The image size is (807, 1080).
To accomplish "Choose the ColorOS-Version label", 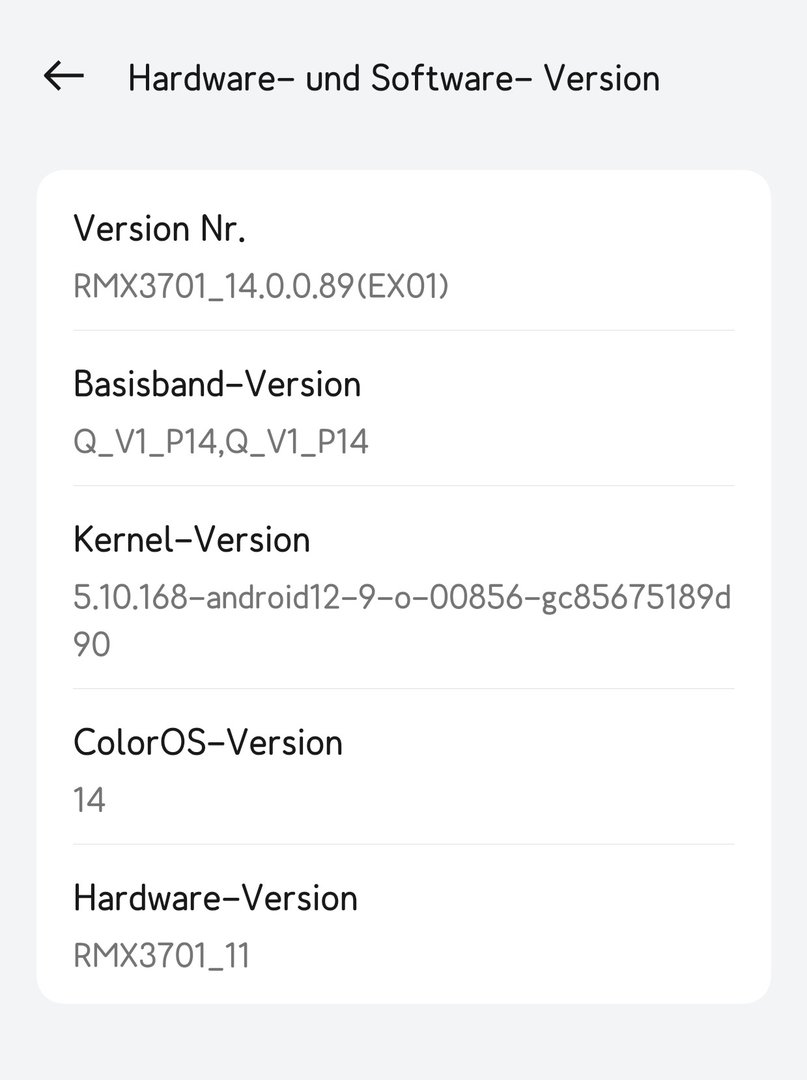I will pos(208,743).
